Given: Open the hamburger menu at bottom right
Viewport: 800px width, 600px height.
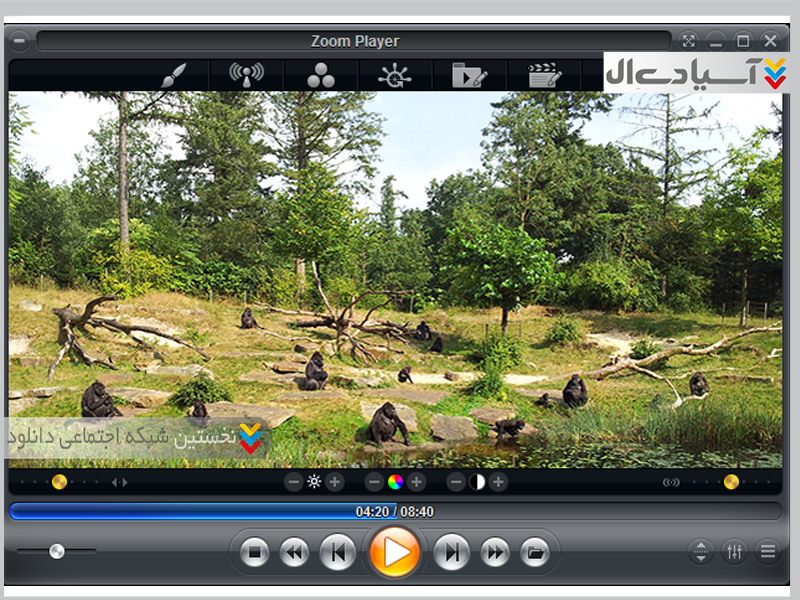Looking at the screenshot, I should (768, 551).
